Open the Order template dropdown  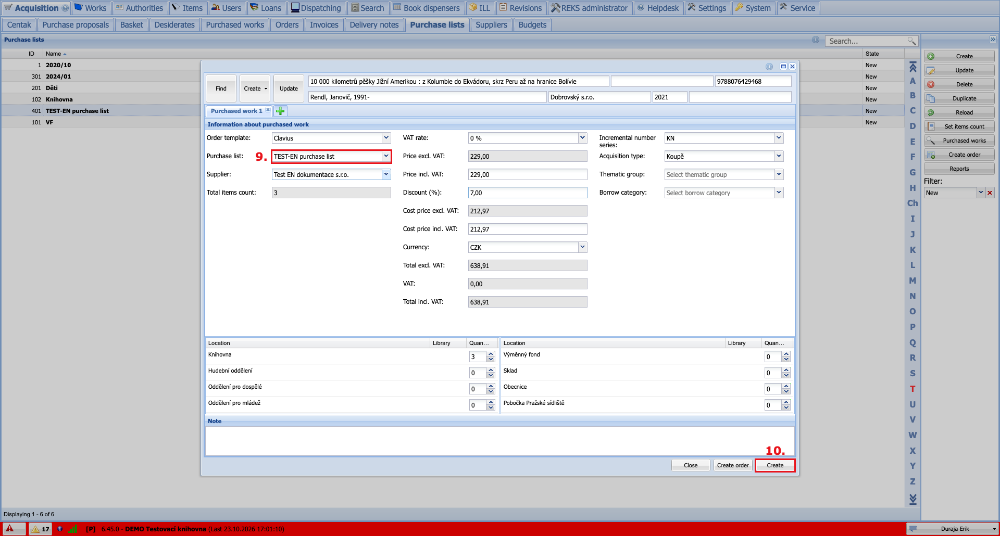[386, 138]
